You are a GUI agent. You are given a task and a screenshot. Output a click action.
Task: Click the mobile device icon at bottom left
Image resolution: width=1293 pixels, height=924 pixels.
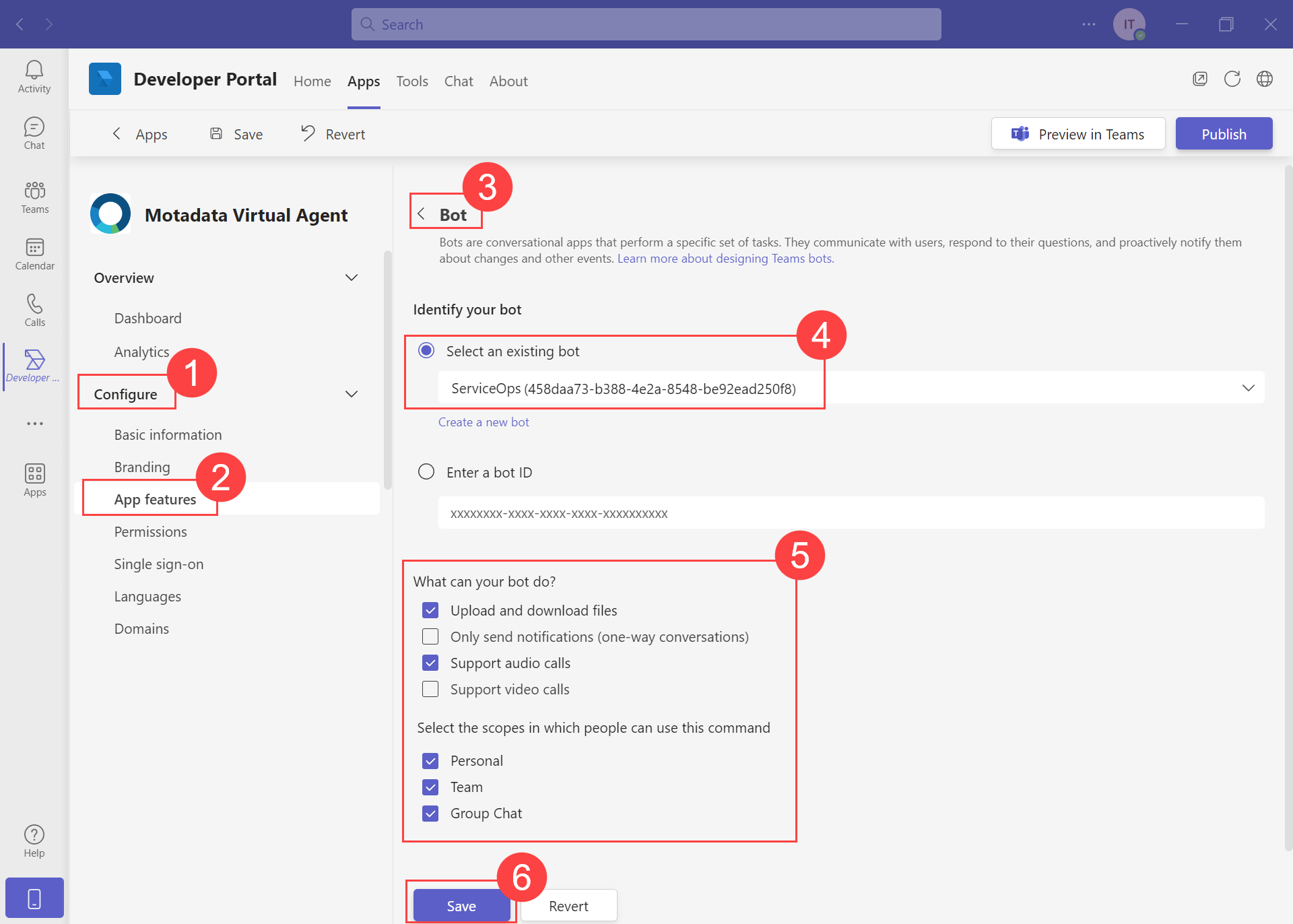coord(34,898)
